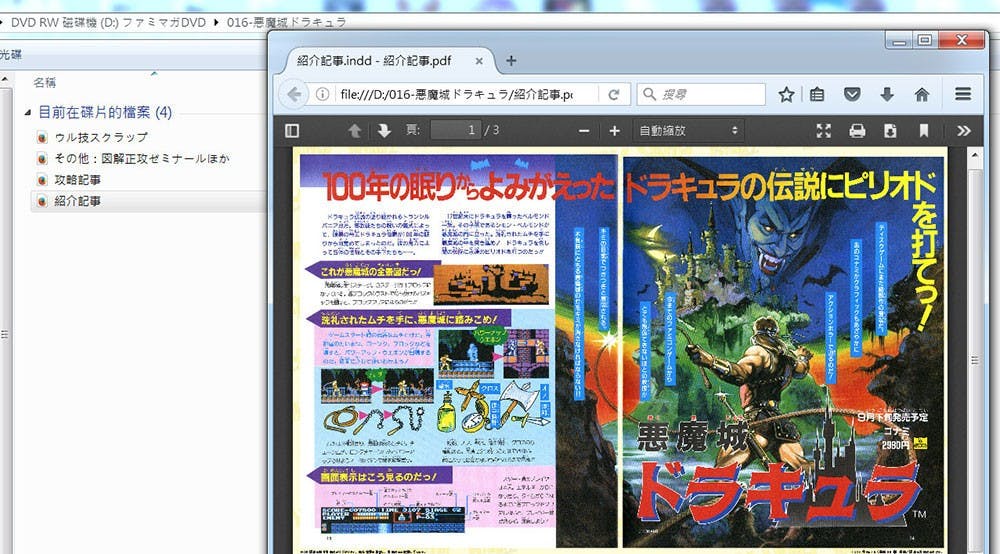This screenshot has width=1000, height=554.
Task: Click the page number field
Action: (x=457, y=131)
